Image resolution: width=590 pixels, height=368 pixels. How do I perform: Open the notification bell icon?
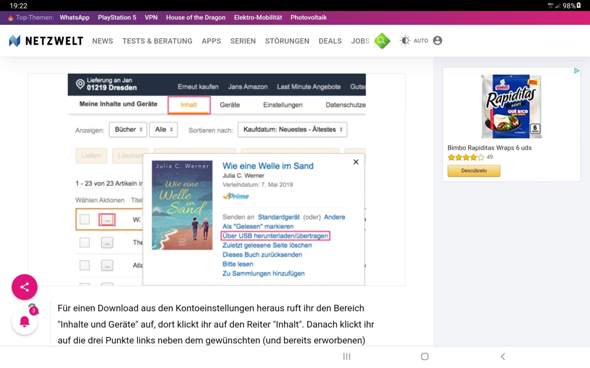[24, 322]
